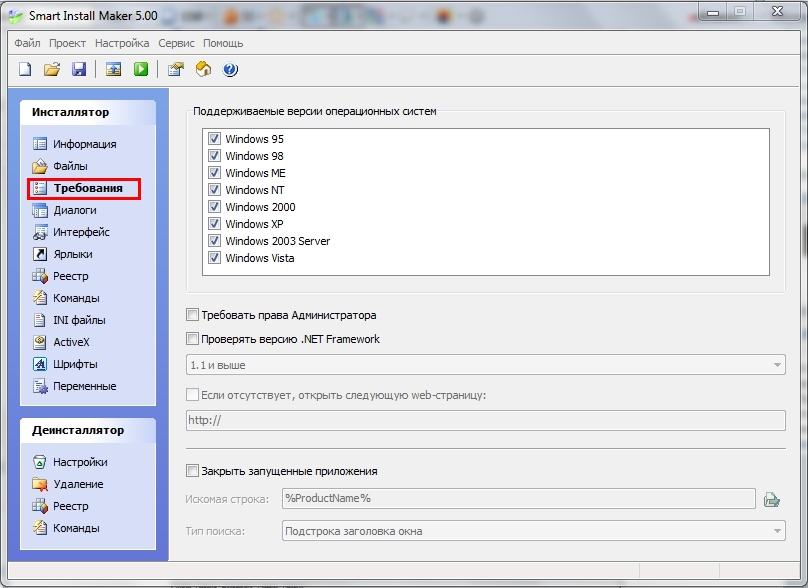Go to the Файлы section label

pyautogui.click(x=70, y=166)
